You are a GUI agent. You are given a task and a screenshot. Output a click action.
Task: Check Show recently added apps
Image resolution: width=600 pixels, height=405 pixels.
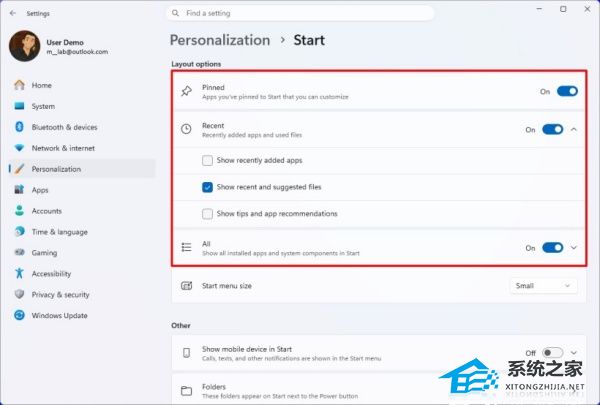coord(207,160)
